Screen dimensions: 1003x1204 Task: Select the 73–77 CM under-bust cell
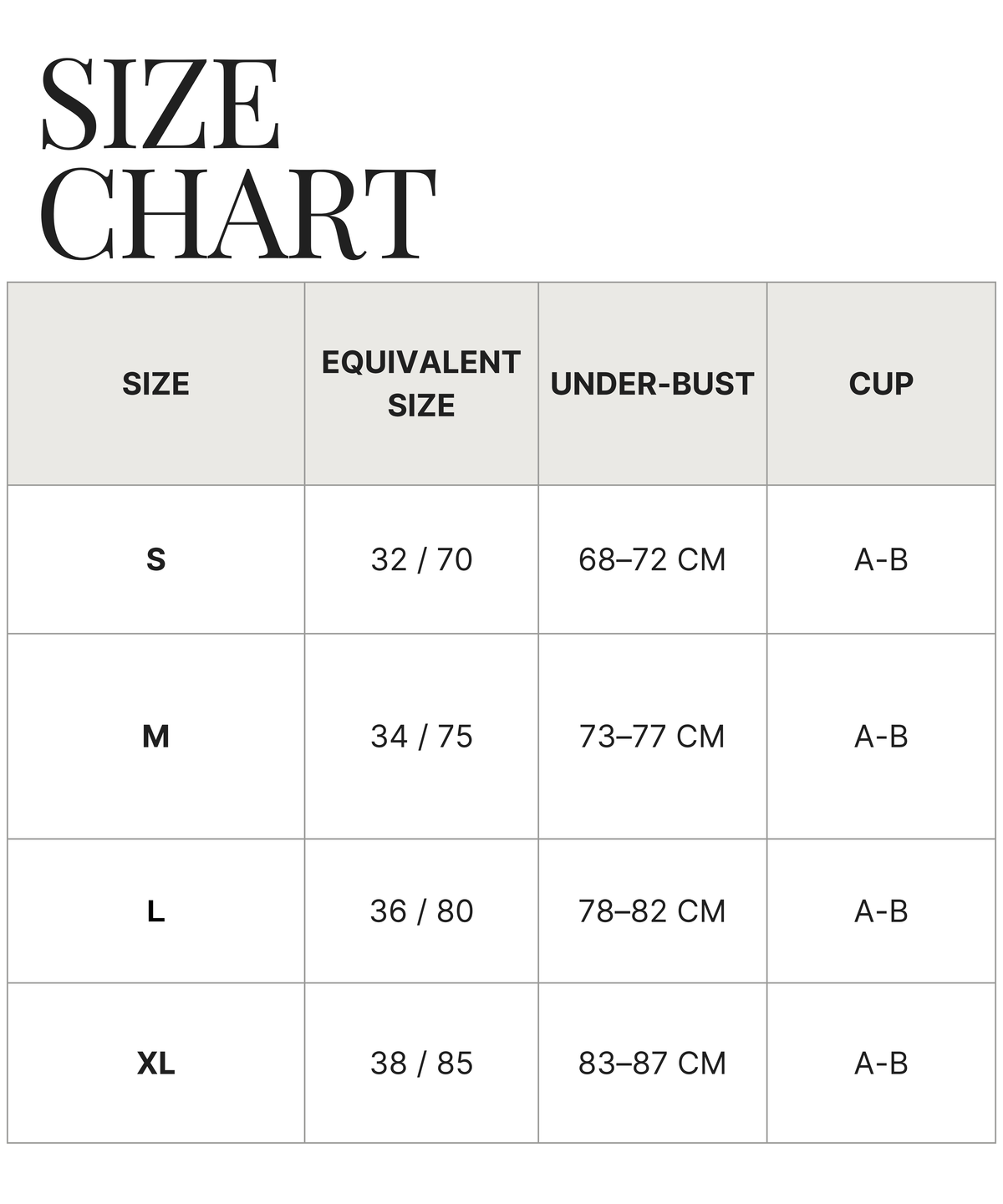pos(652,737)
